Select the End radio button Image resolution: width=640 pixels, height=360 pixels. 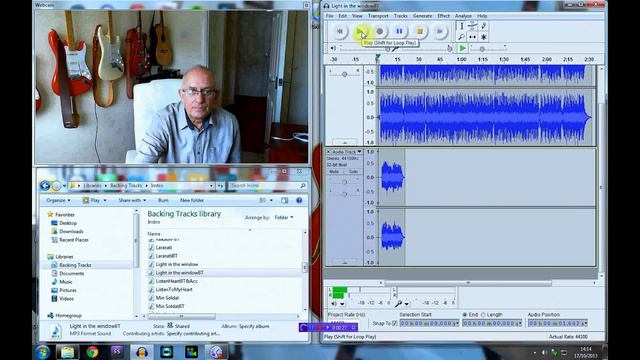pos(464,315)
